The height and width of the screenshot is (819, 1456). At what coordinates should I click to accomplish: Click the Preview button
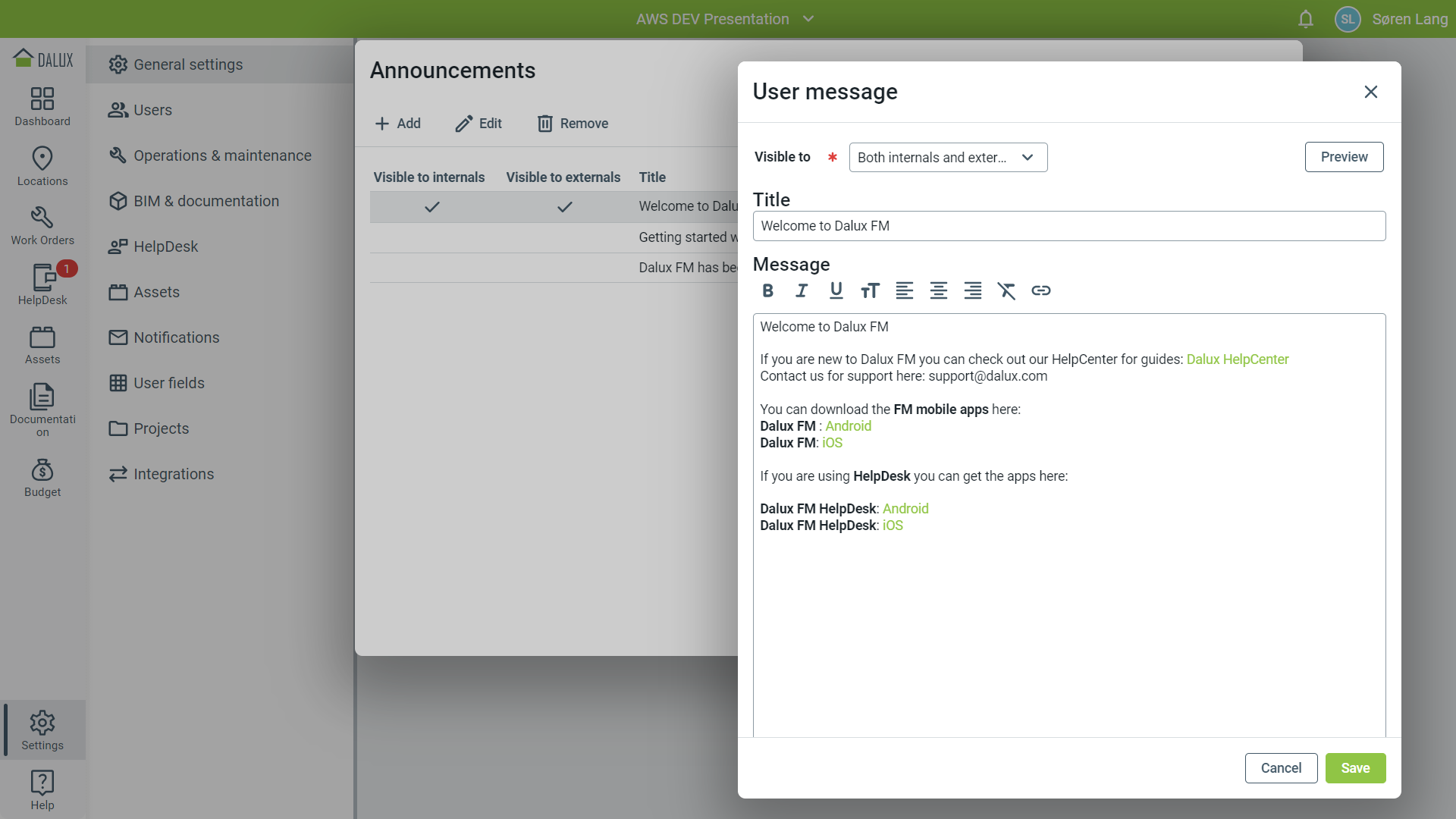1344,157
